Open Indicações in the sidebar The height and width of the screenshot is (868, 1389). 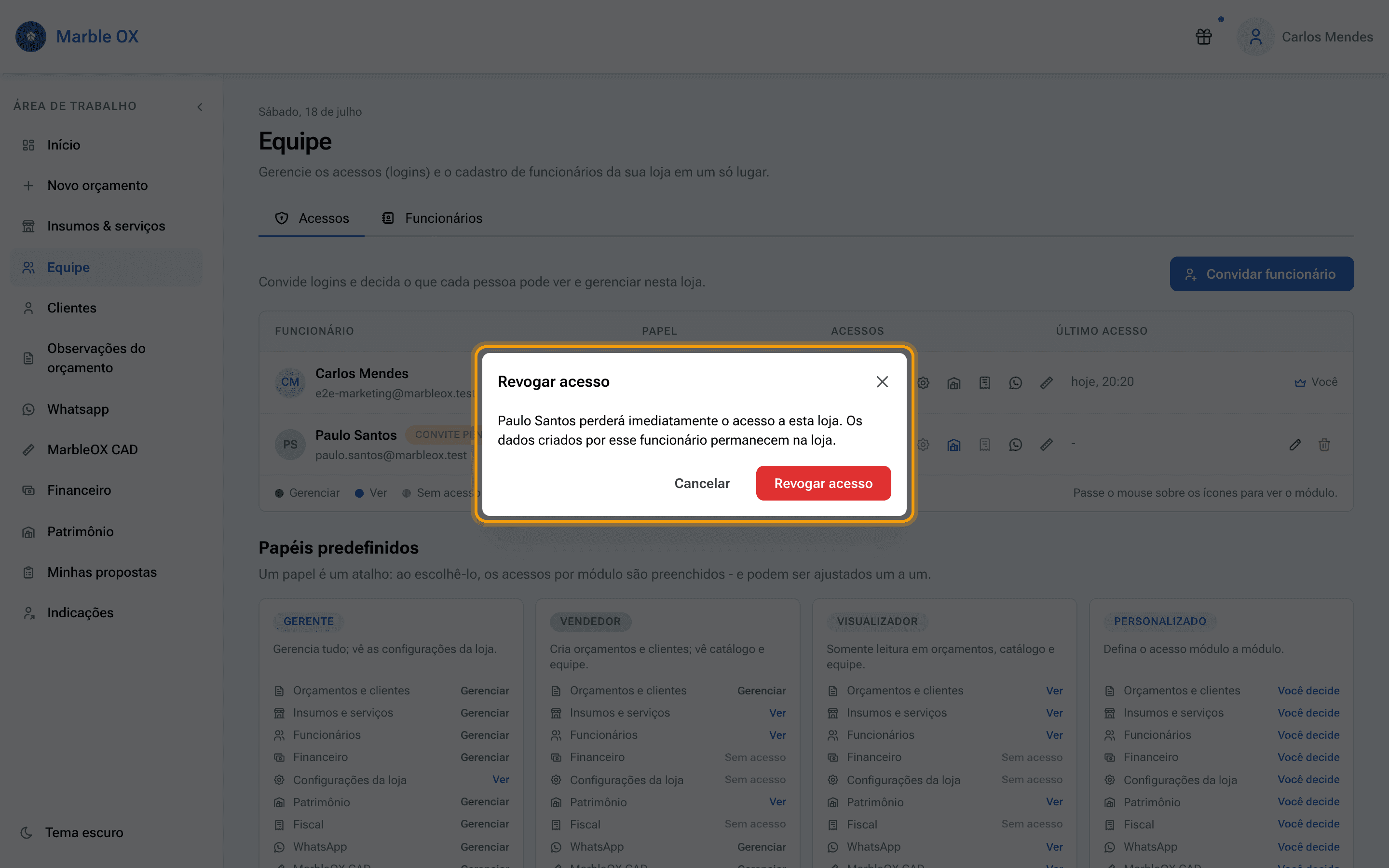[106, 613]
